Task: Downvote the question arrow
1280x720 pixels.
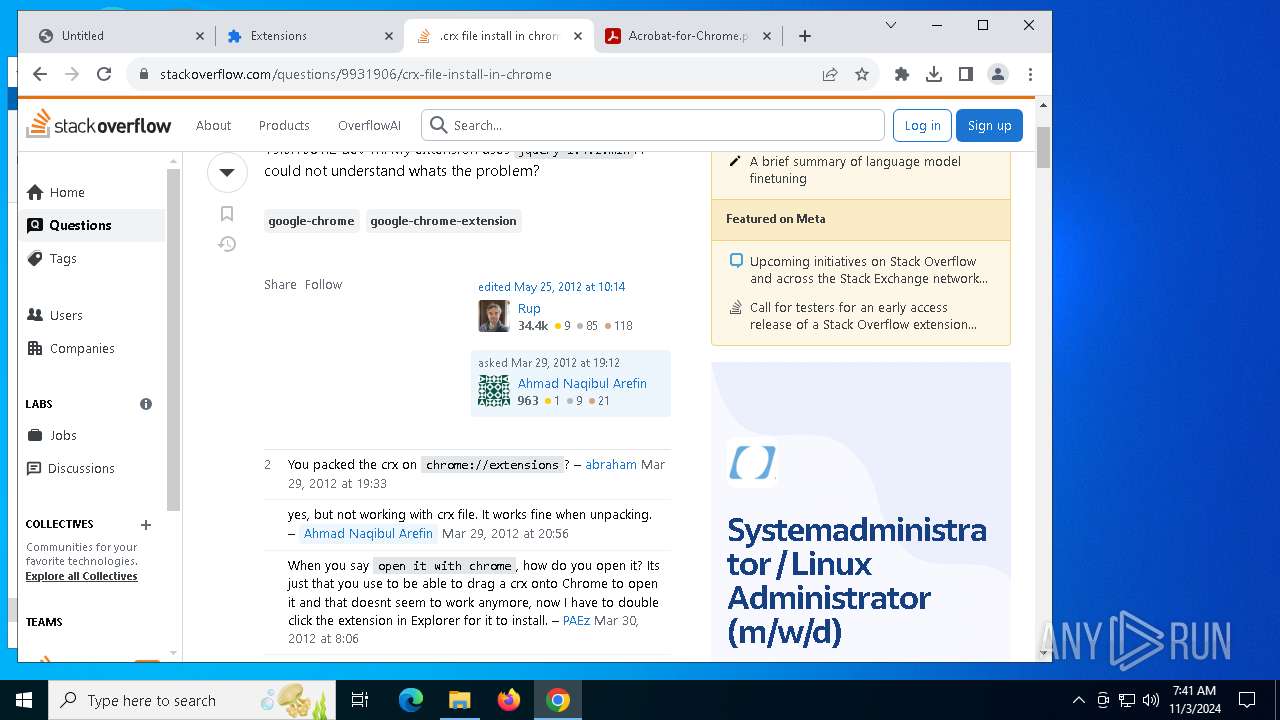Action: 227,173
